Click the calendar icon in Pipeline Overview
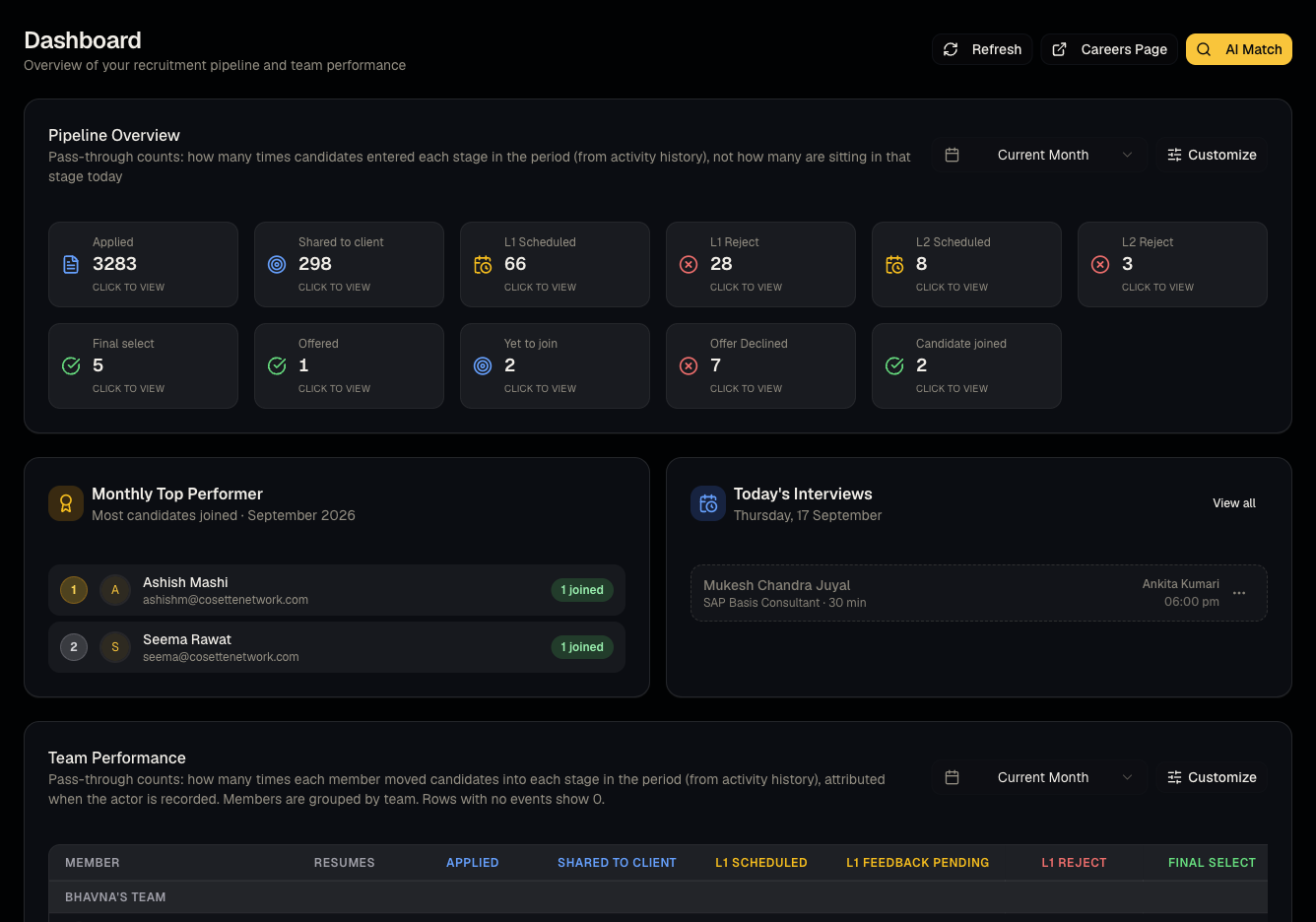 pos(952,155)
